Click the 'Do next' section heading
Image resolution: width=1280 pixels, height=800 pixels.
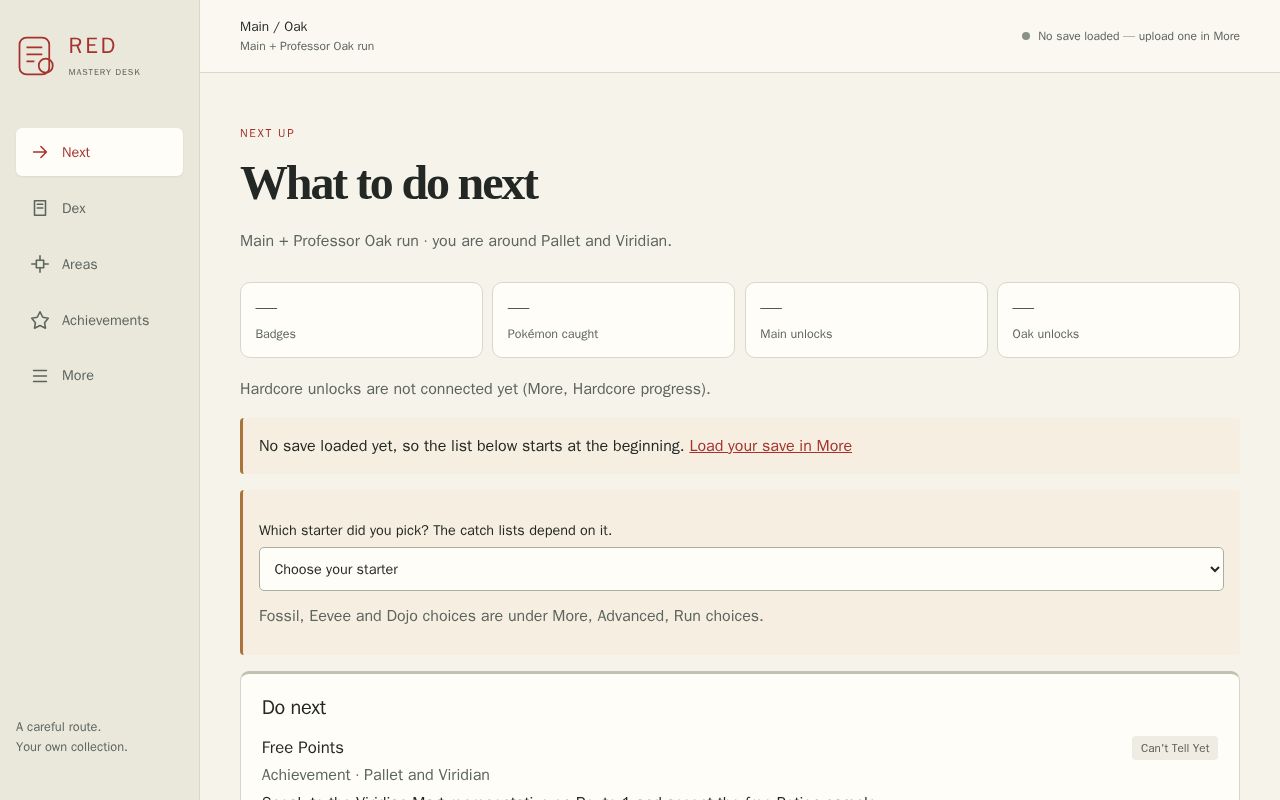pyautogui.click(x=294, y=708)
